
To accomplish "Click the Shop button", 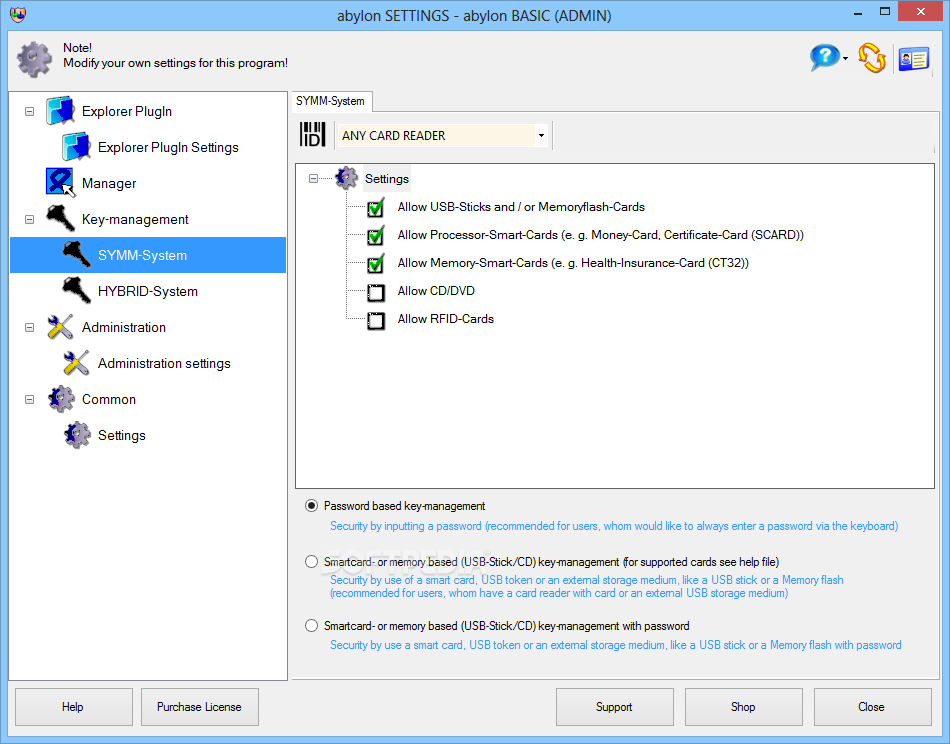I will pos(743,706).
